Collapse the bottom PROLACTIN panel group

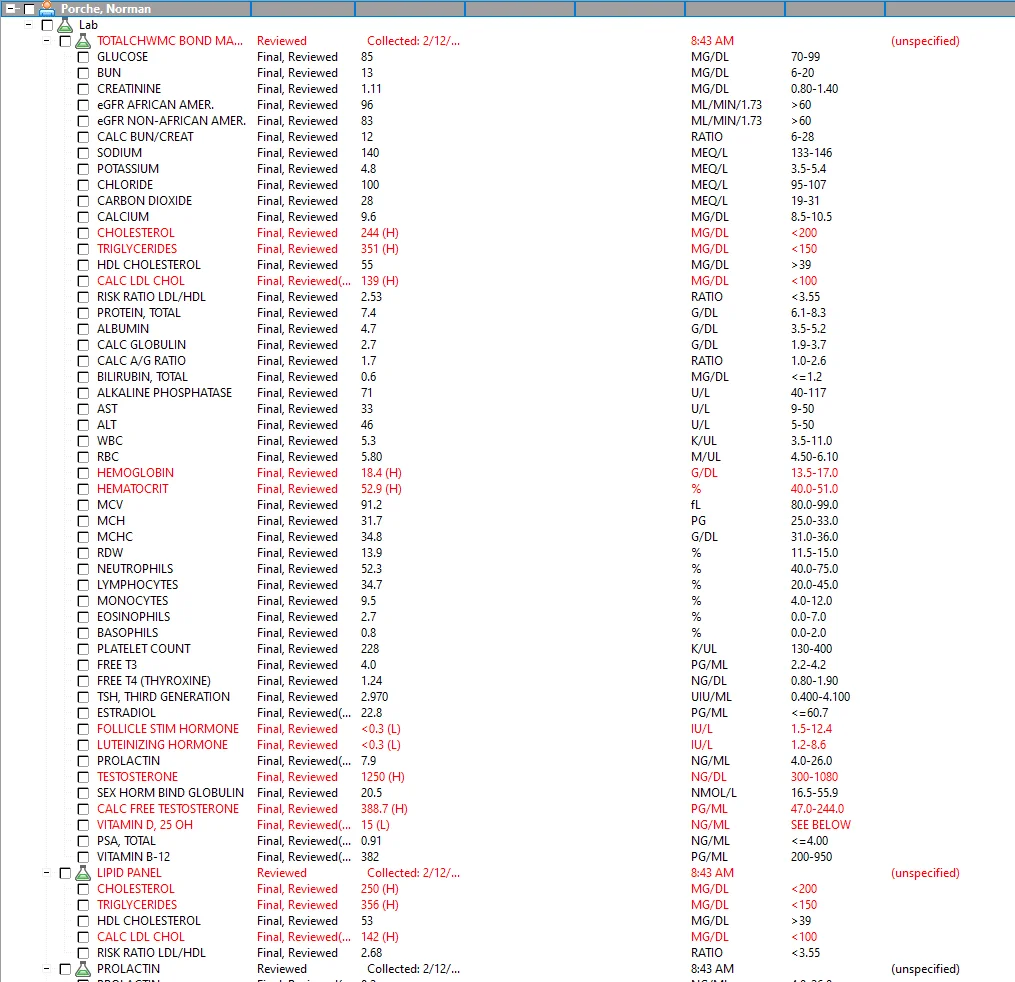[x=47, y=969]
